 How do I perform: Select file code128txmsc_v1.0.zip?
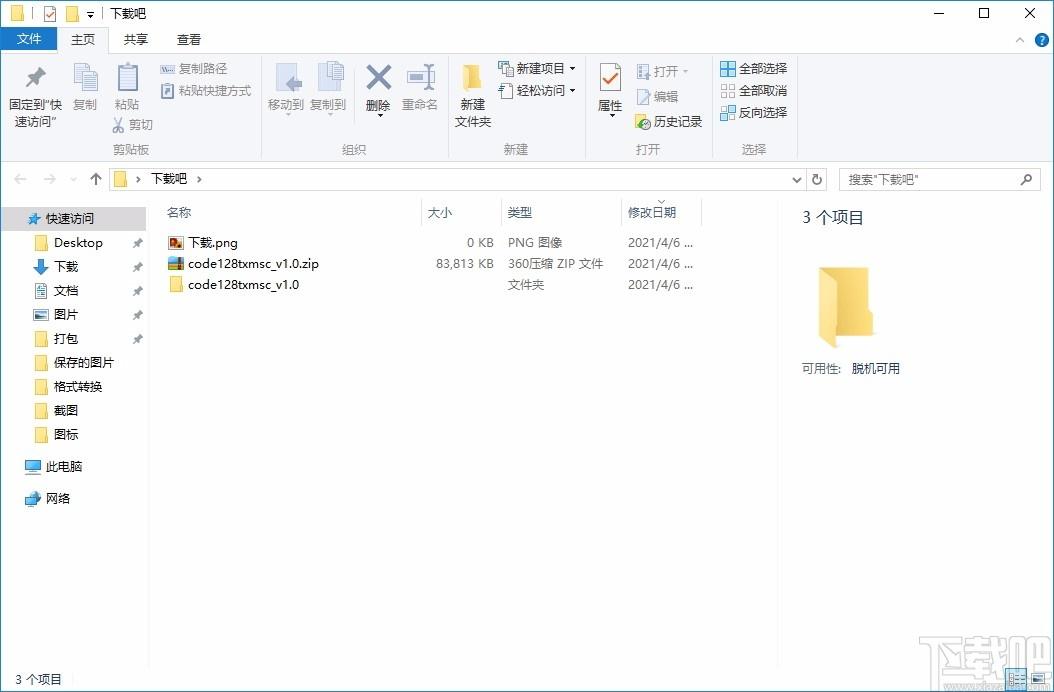pos(253,264)
